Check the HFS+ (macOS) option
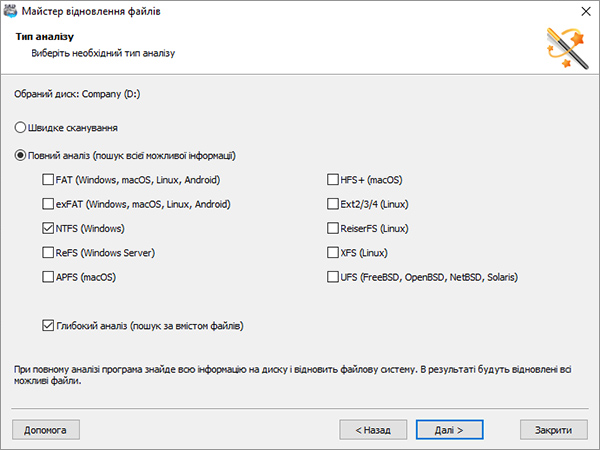 point(333,179)
